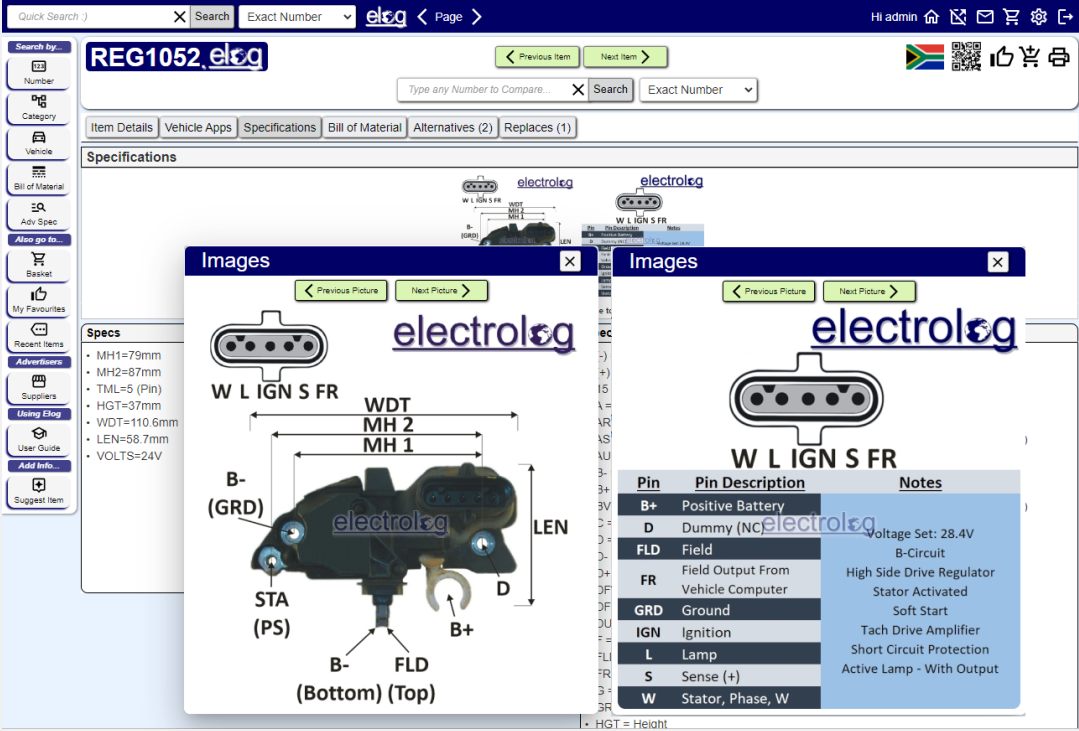Click the Next Item button
The image size is (1079, 731).
625,57
